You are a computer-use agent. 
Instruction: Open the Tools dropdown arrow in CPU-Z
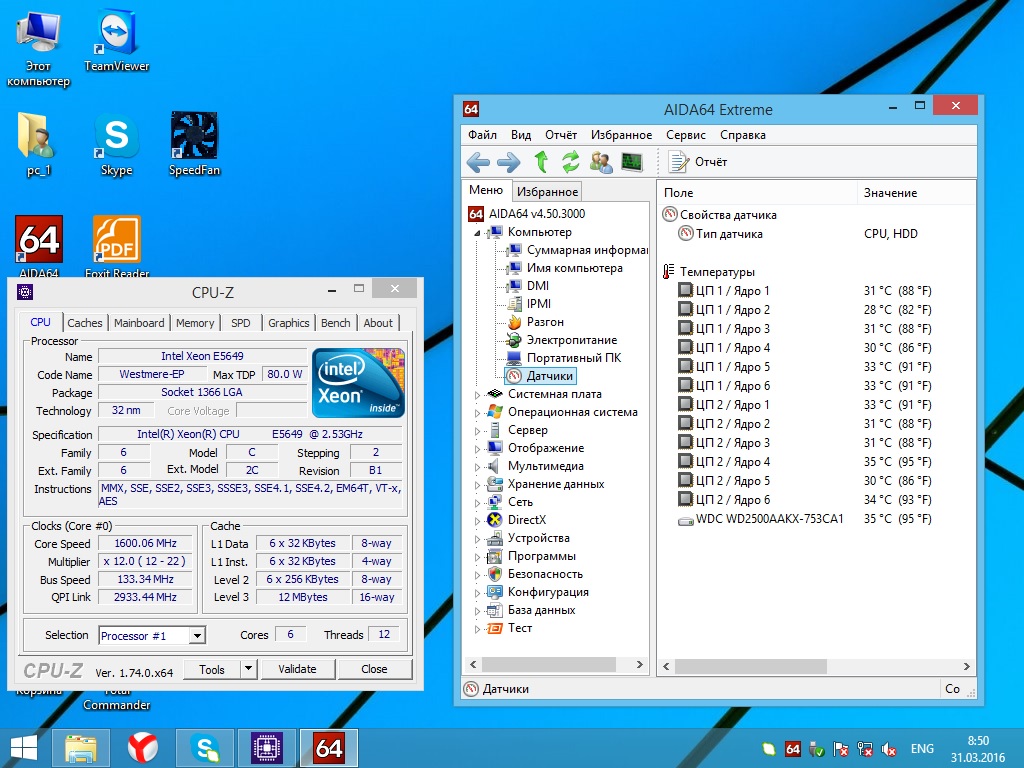[248, 669]
